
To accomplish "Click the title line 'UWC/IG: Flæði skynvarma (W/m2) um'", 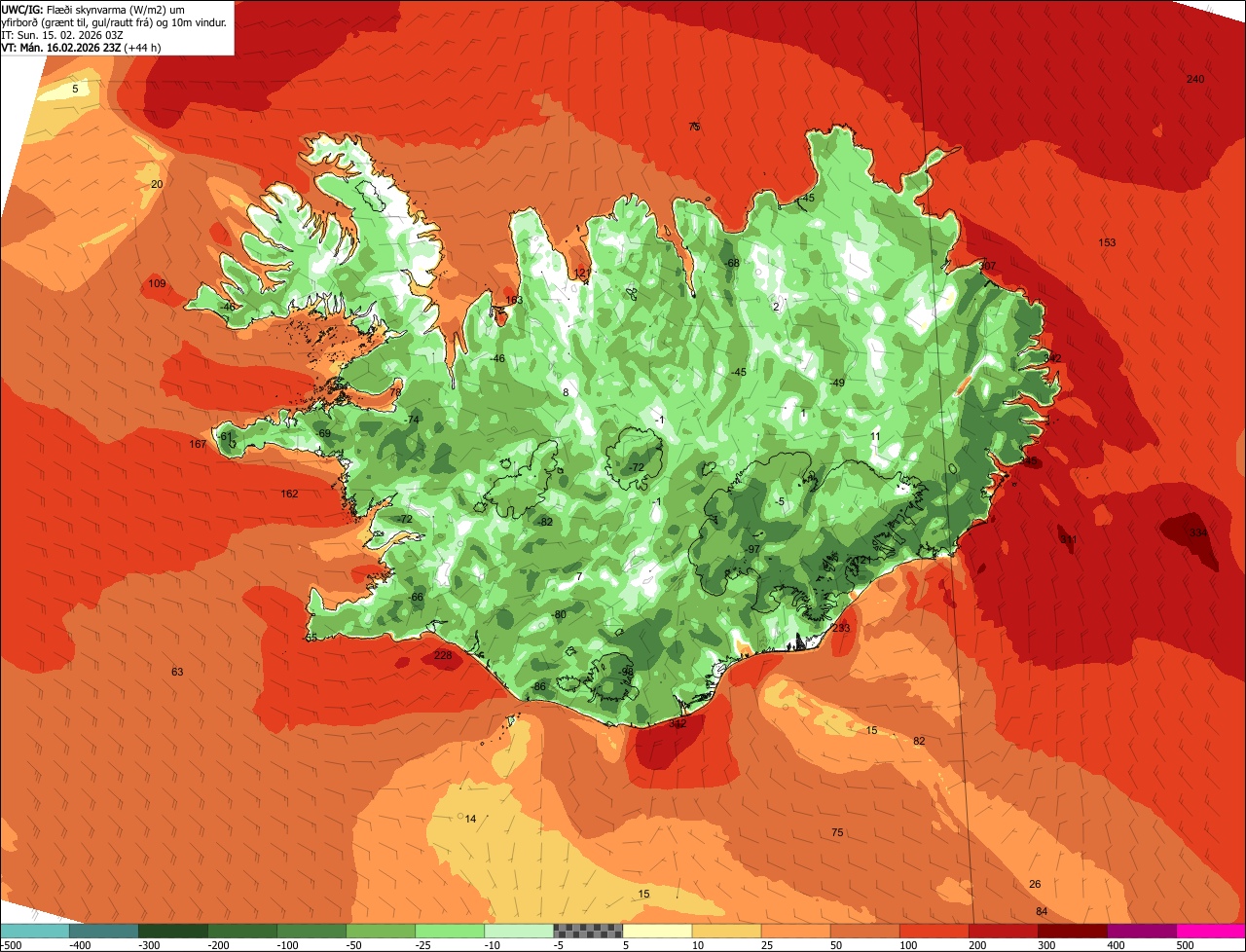I will [93, 9].
